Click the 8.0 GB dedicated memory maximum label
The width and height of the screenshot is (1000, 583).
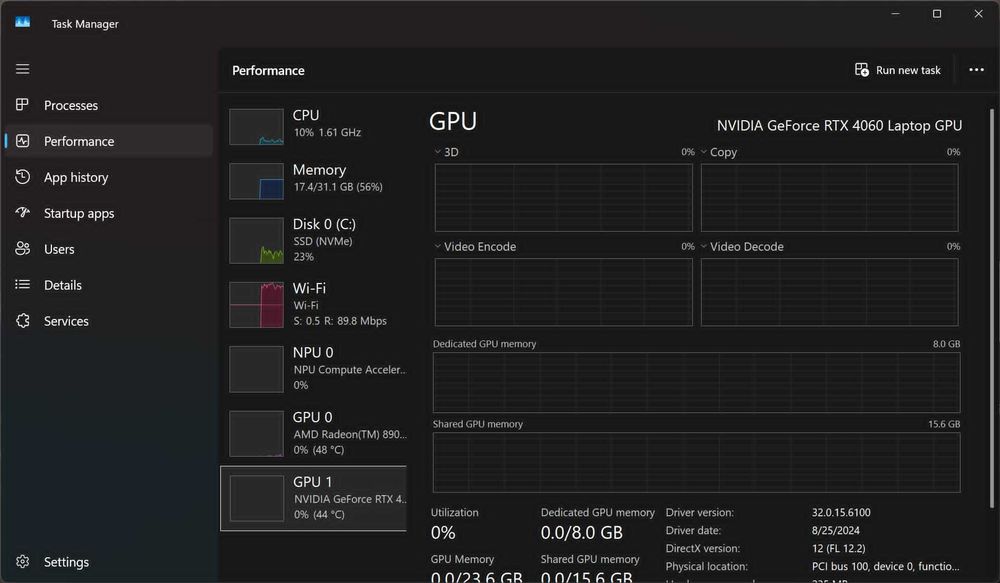coord(946,344)
